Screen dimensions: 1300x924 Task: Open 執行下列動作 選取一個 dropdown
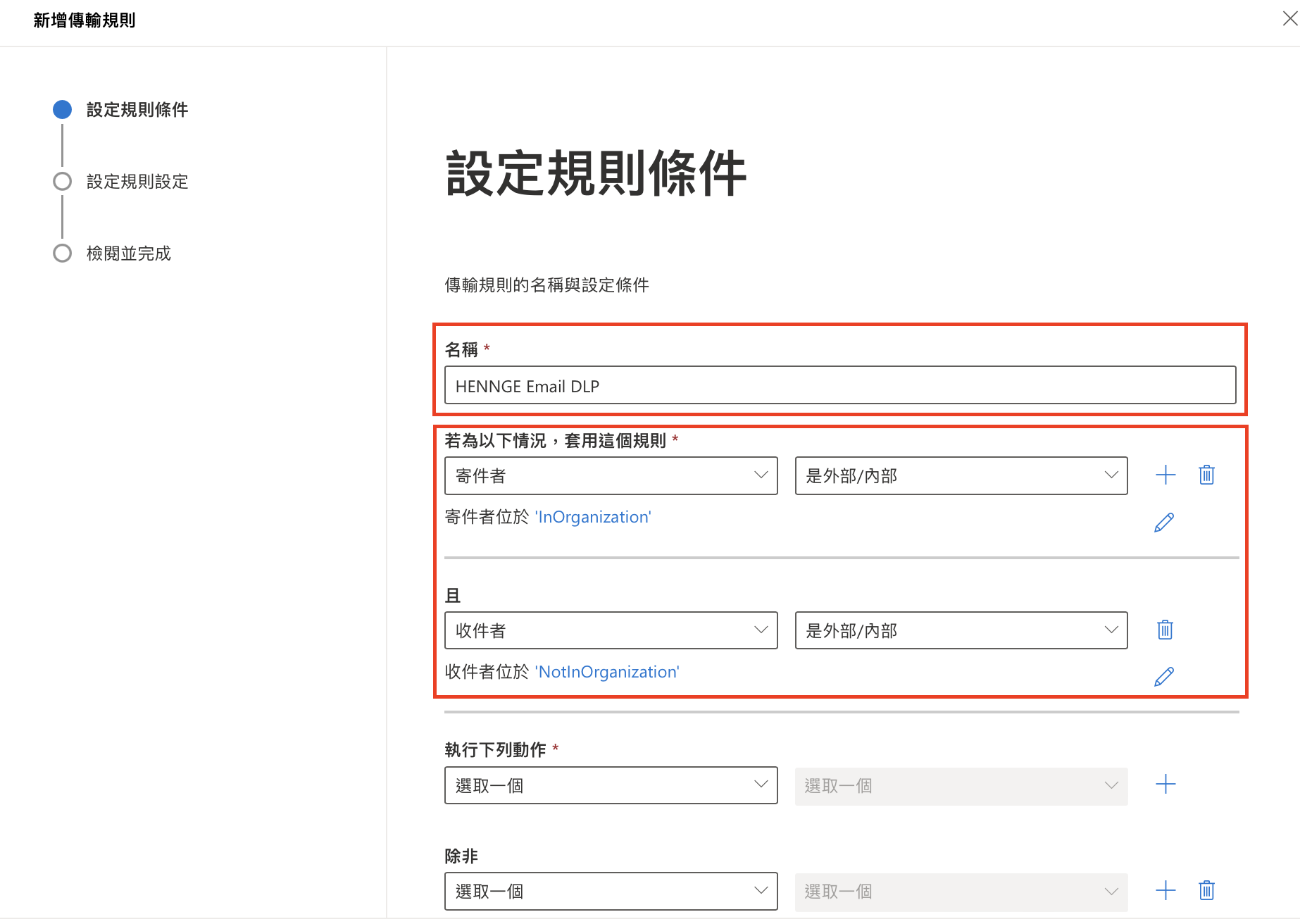[x=611, y=785]
